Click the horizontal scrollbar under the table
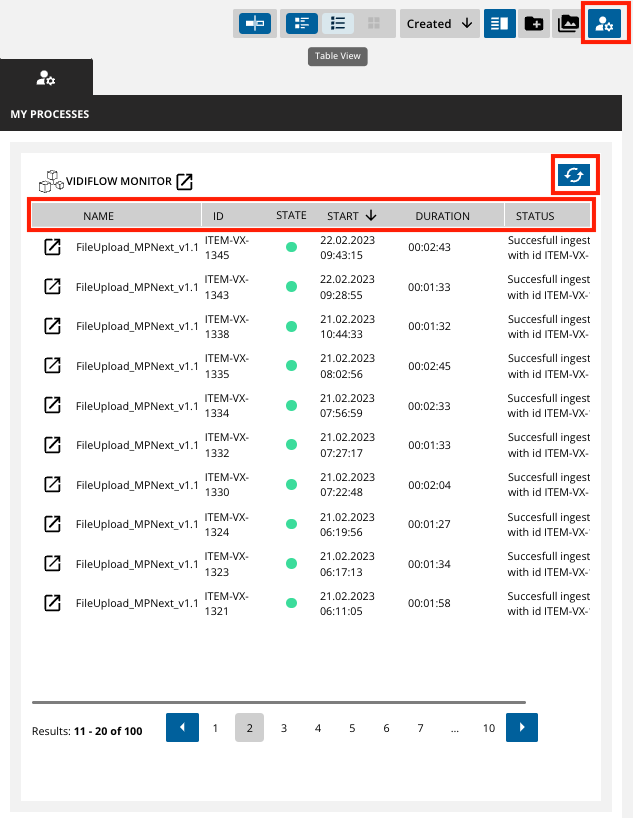This screenshot has width=633, height=818. (278, 702)
